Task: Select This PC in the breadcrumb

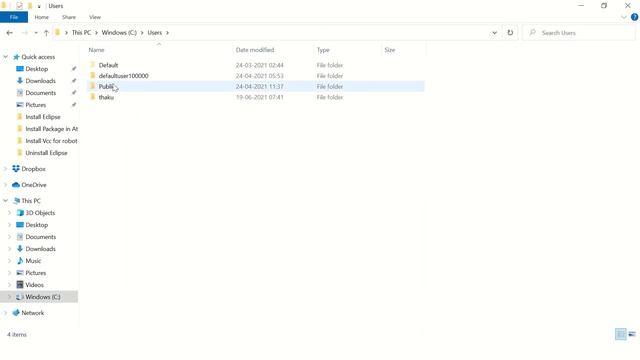Action: 81,33
